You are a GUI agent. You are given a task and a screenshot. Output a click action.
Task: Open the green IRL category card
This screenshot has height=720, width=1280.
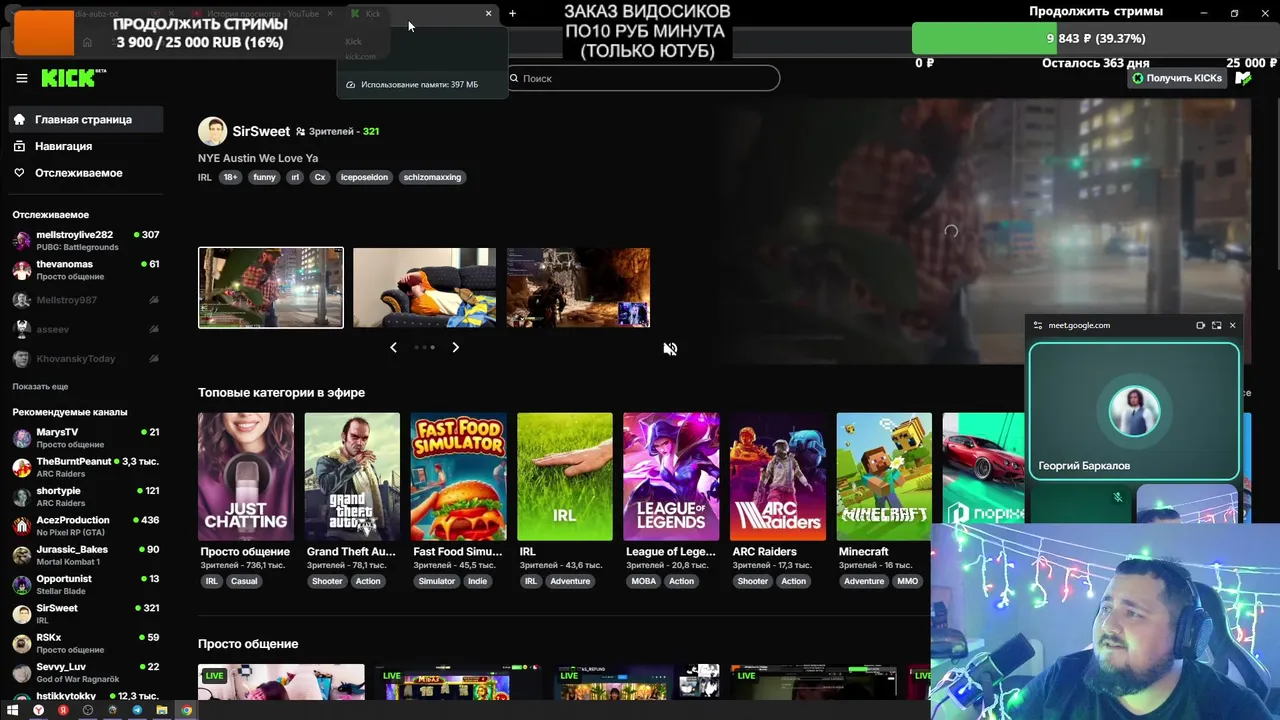tap(565, 476)
